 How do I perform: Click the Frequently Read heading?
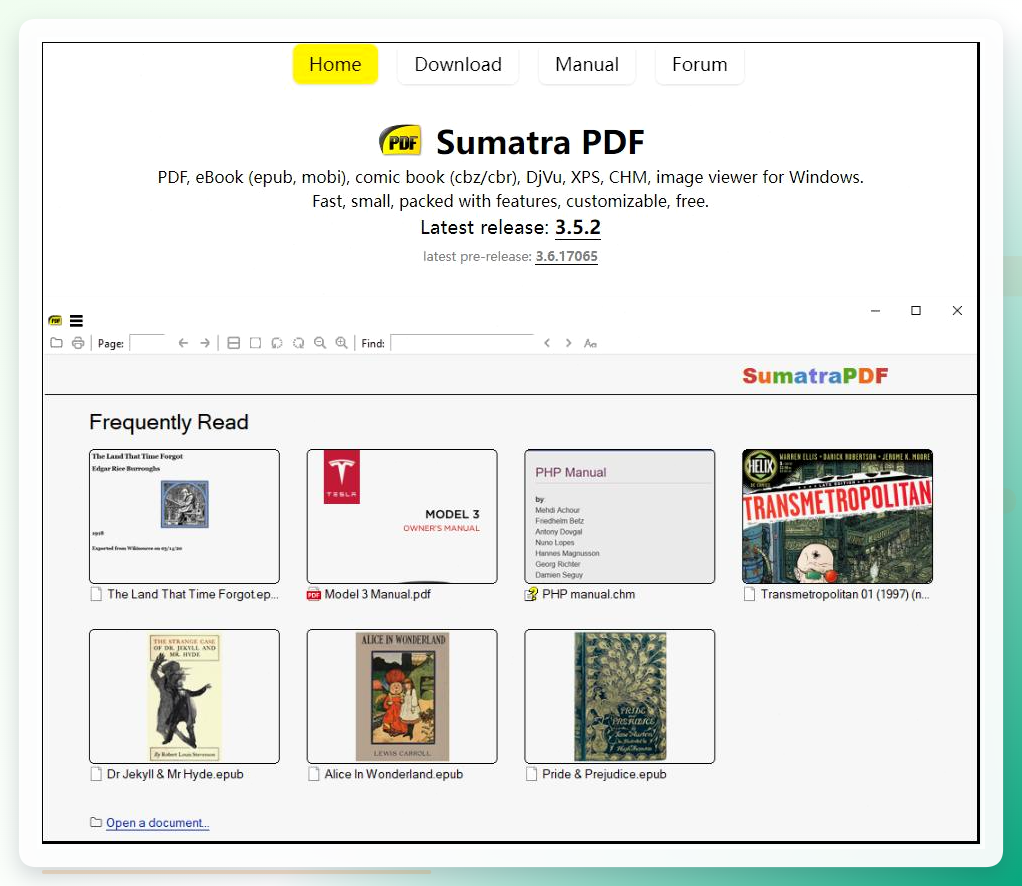169,422
